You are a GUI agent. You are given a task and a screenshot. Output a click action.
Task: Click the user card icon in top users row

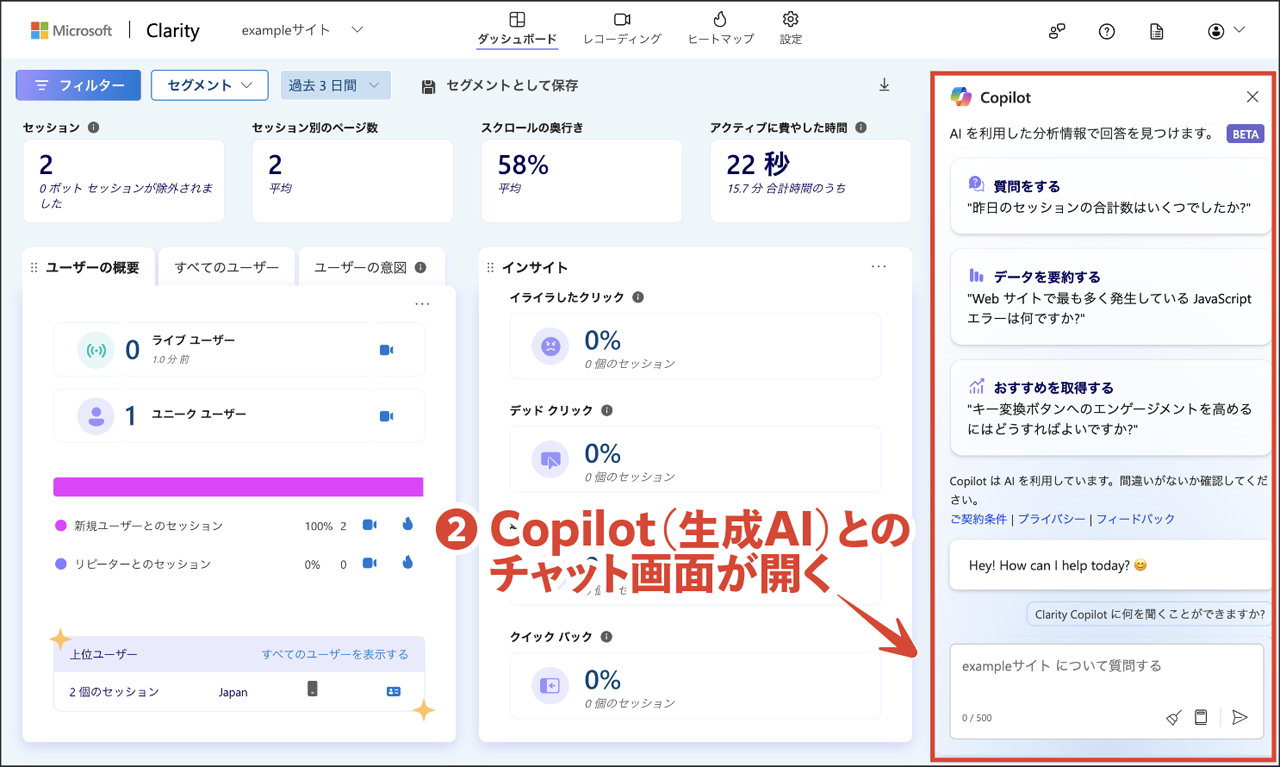click(x=394, y=691)
